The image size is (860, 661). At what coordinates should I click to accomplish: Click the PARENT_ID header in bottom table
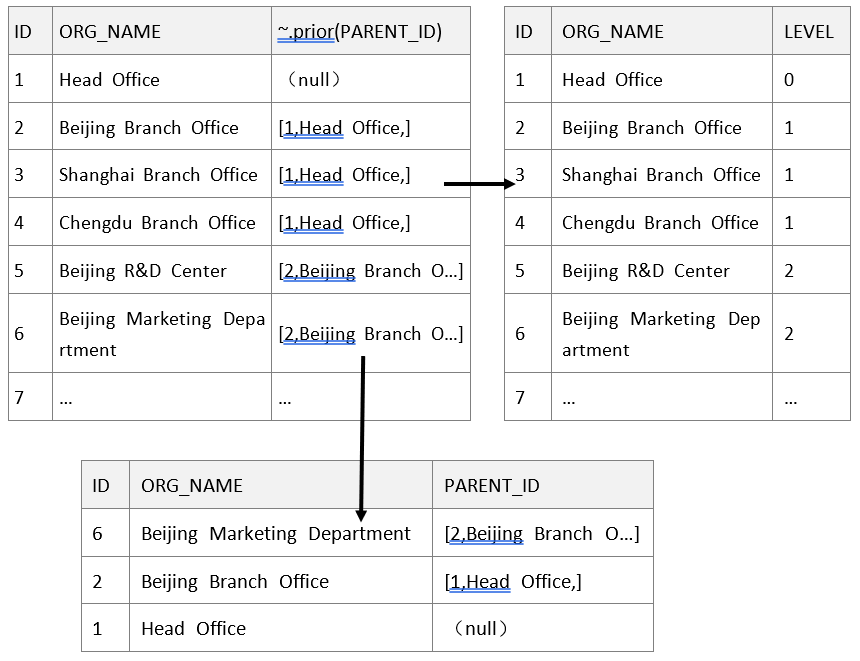[492, 486]
